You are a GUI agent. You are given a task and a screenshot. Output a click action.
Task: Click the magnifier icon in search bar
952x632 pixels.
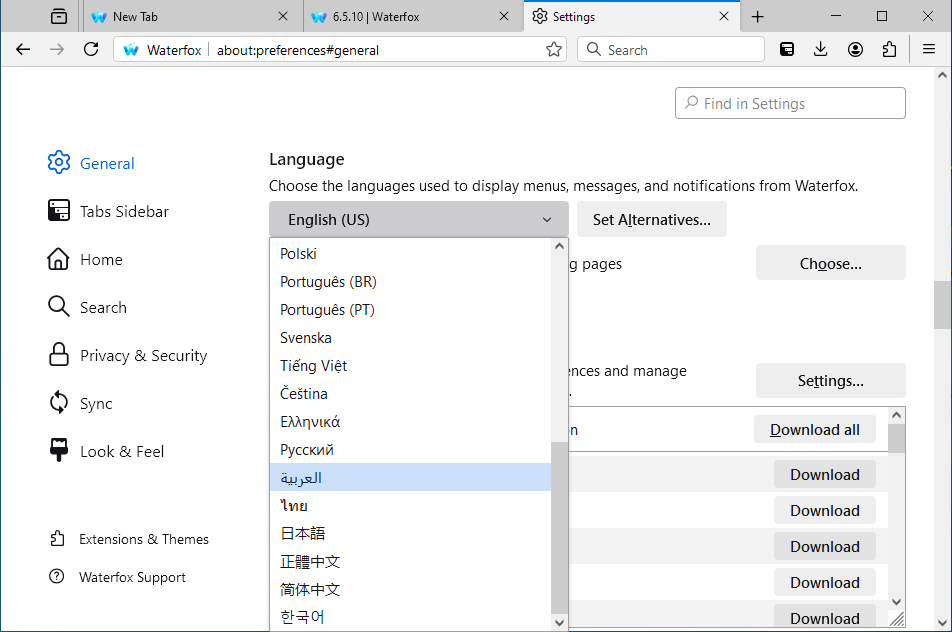click(x=594, y=50)
